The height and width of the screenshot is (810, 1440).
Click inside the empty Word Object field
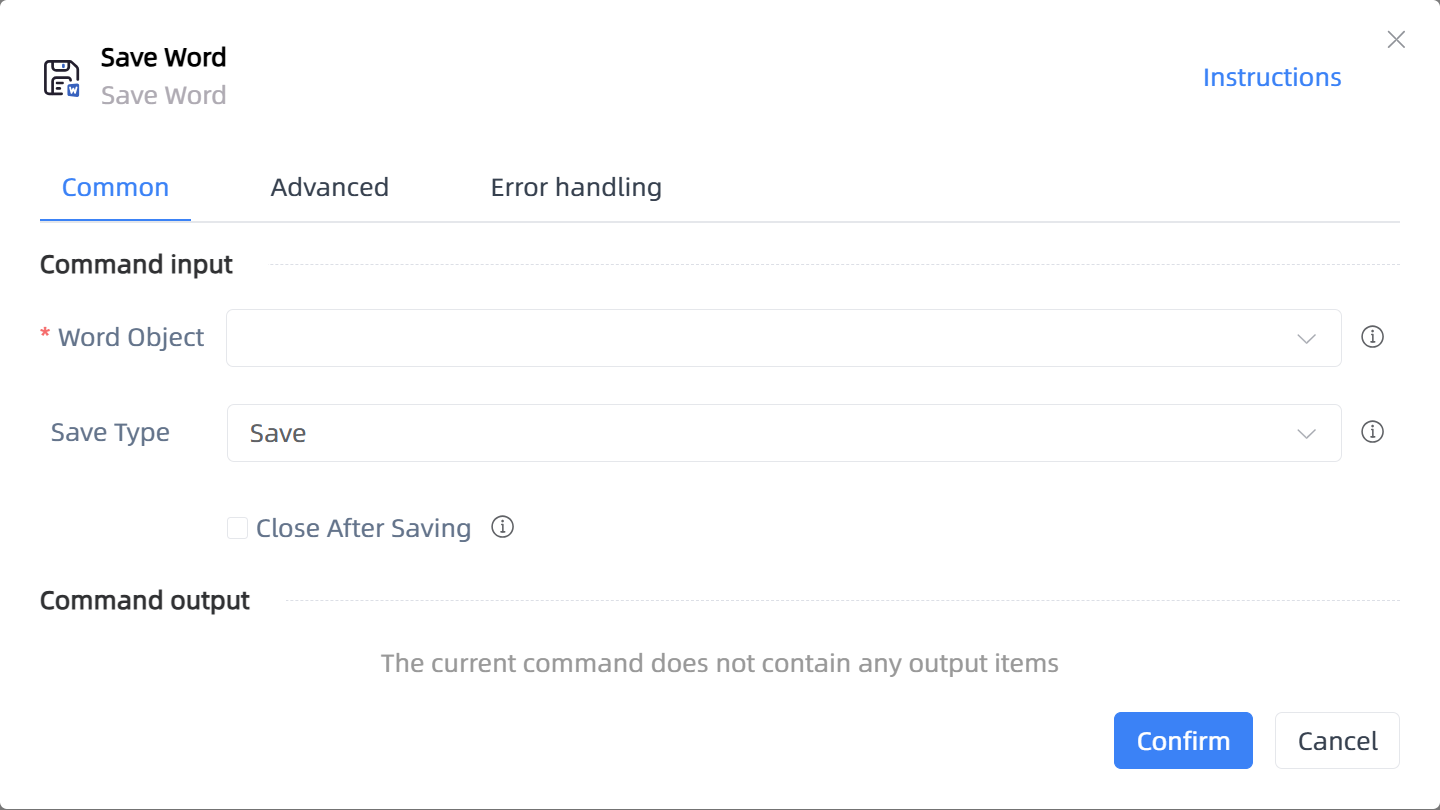(x=784, y=338)
